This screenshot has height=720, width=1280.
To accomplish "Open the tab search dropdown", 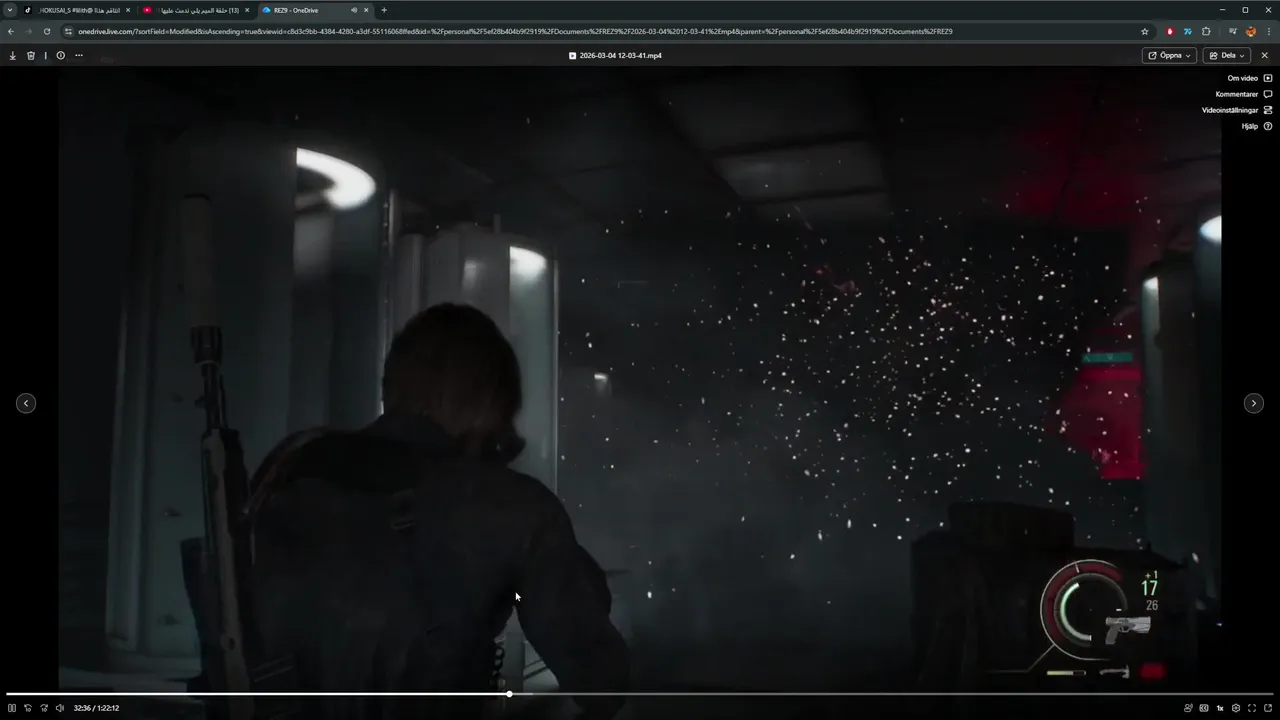I will [x=10, y=10].
